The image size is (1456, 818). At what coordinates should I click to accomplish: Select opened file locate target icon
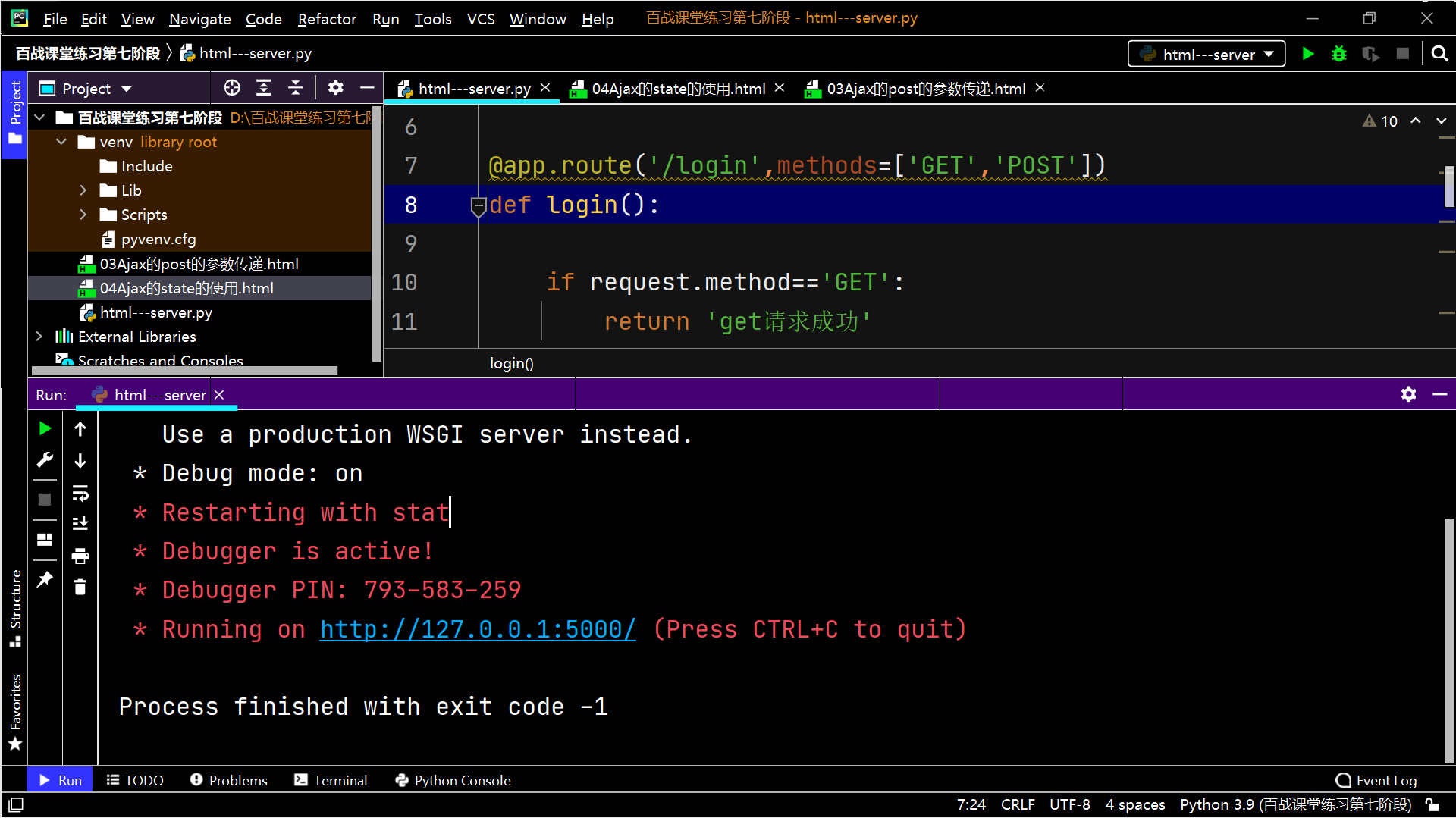(x=232, y=88)
